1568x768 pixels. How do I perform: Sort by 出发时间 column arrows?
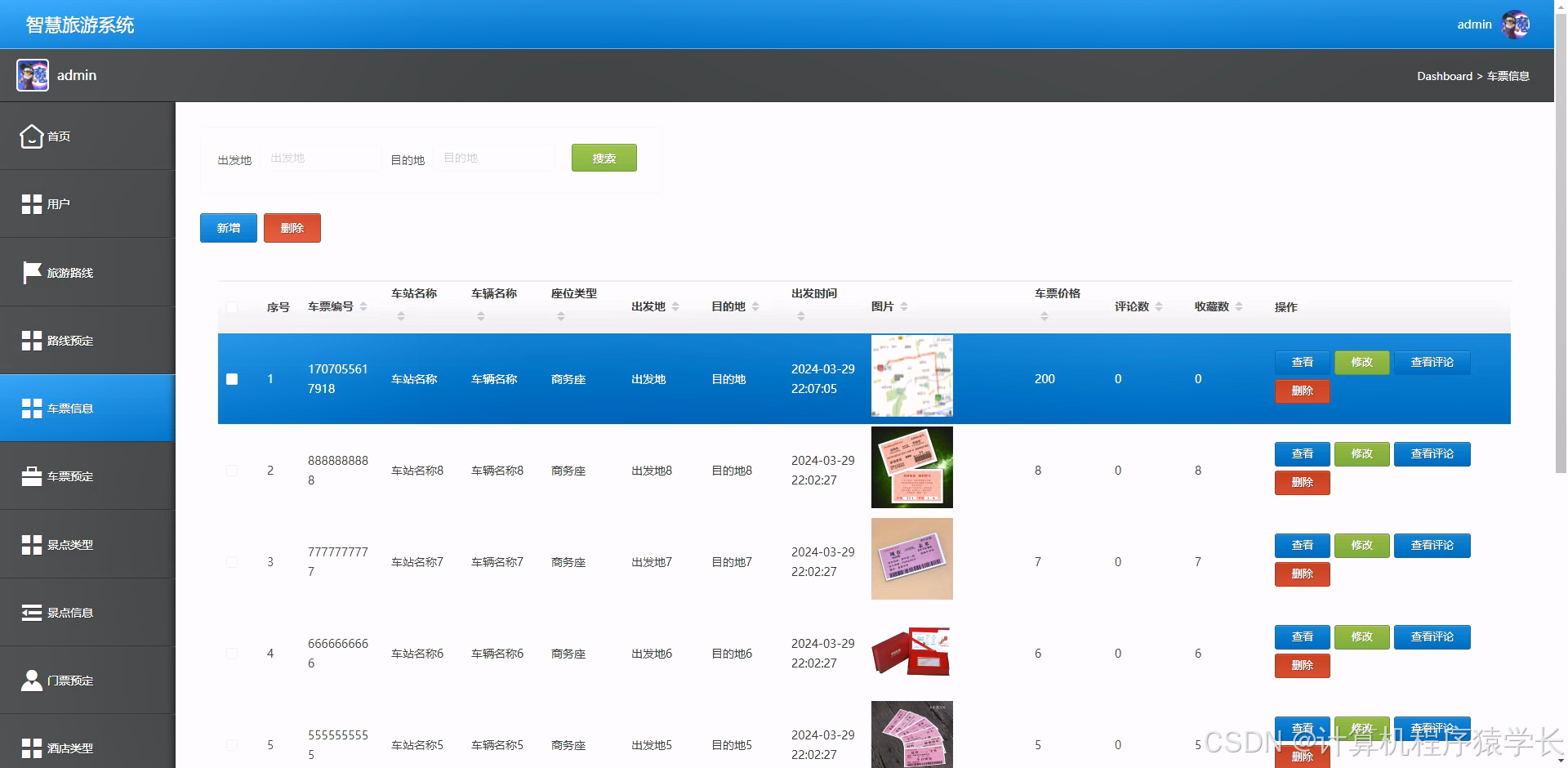click(801, 316)
